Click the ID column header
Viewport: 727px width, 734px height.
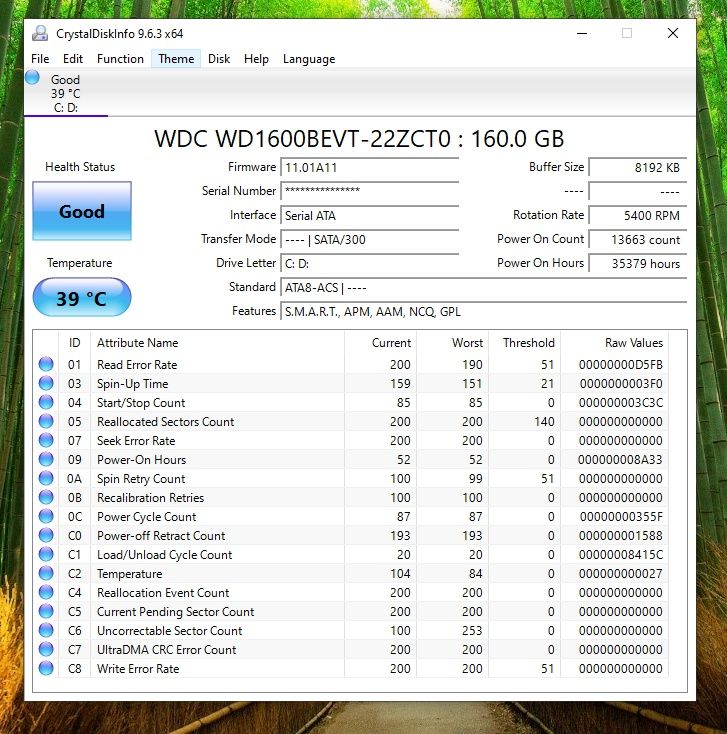pyautogui.click(x=74, y=343)
